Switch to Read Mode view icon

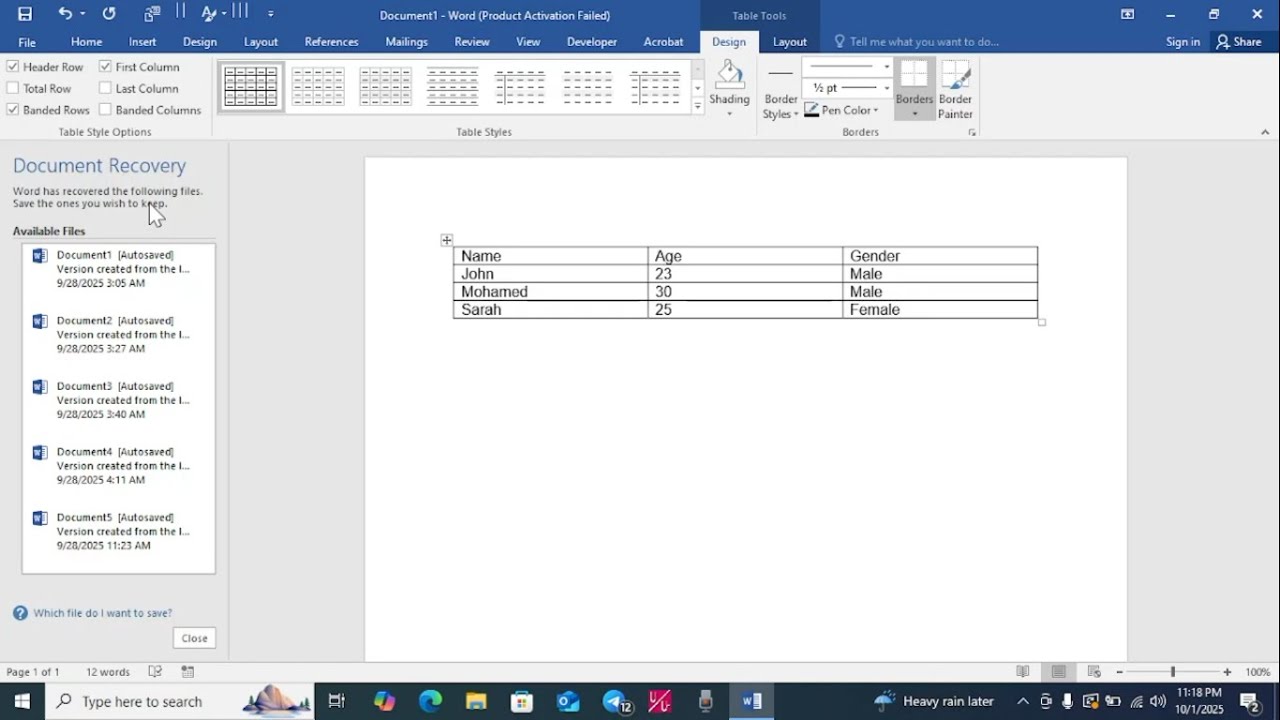[x=1022, y=672]
